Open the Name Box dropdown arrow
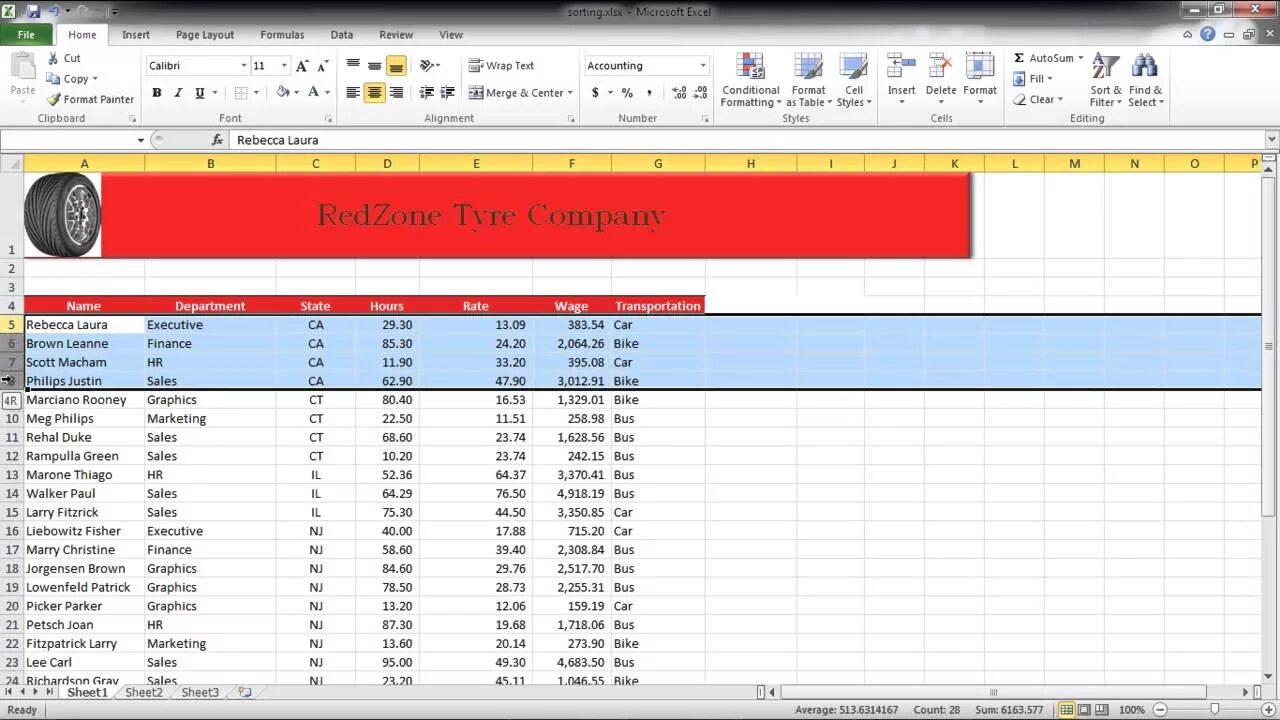Image resolution: width=1280 pixels, height=720 pixels. pyautogui.click(x=140, y=140)
